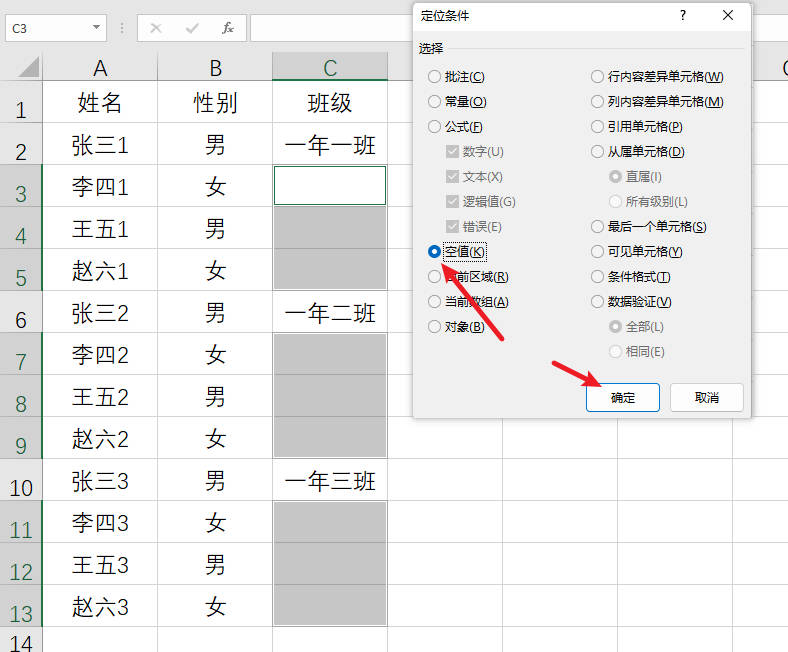Click the dialog help question mark icon
The height and width of the screenshot is (652, 788).
[x=683, y=15]
